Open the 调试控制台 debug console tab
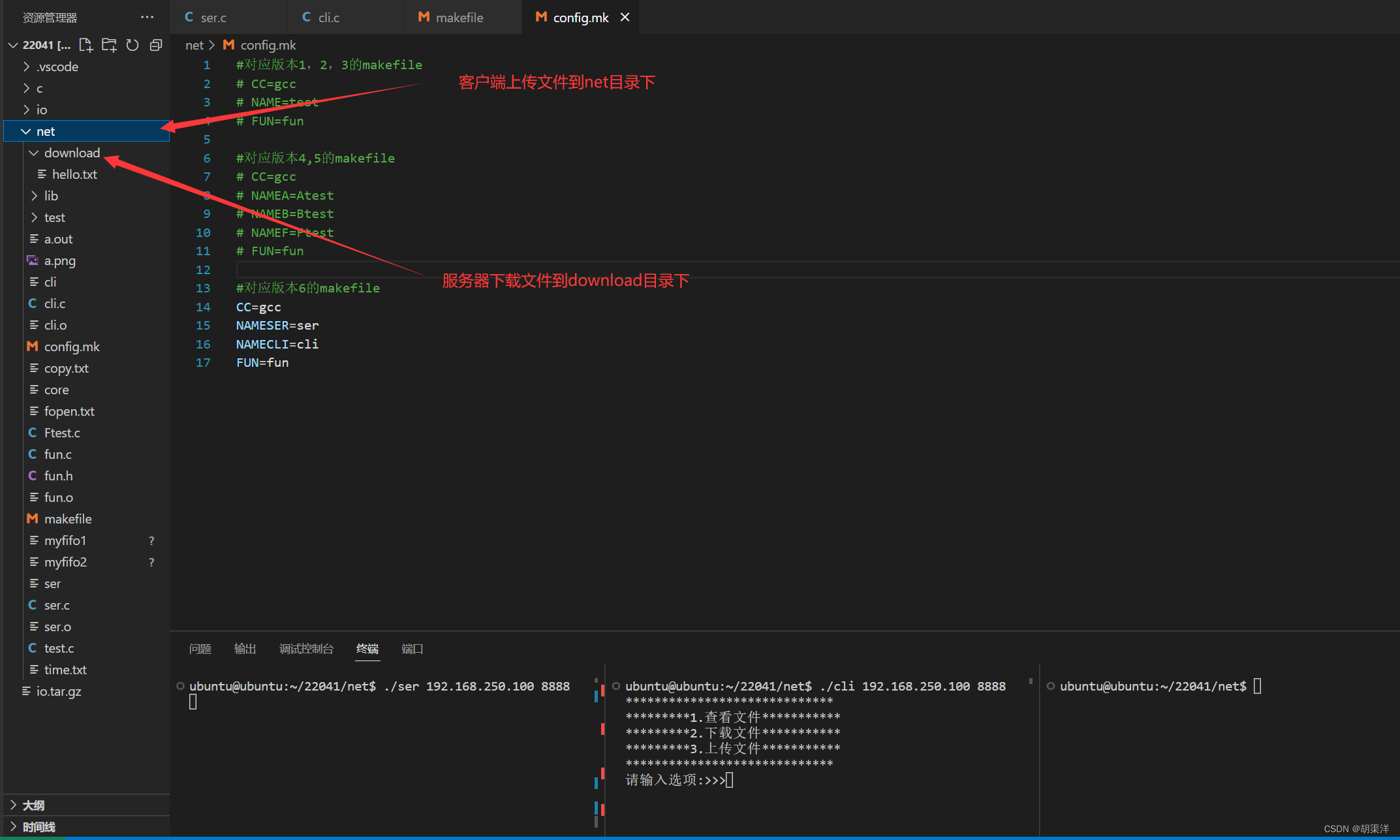 point(306,649)
